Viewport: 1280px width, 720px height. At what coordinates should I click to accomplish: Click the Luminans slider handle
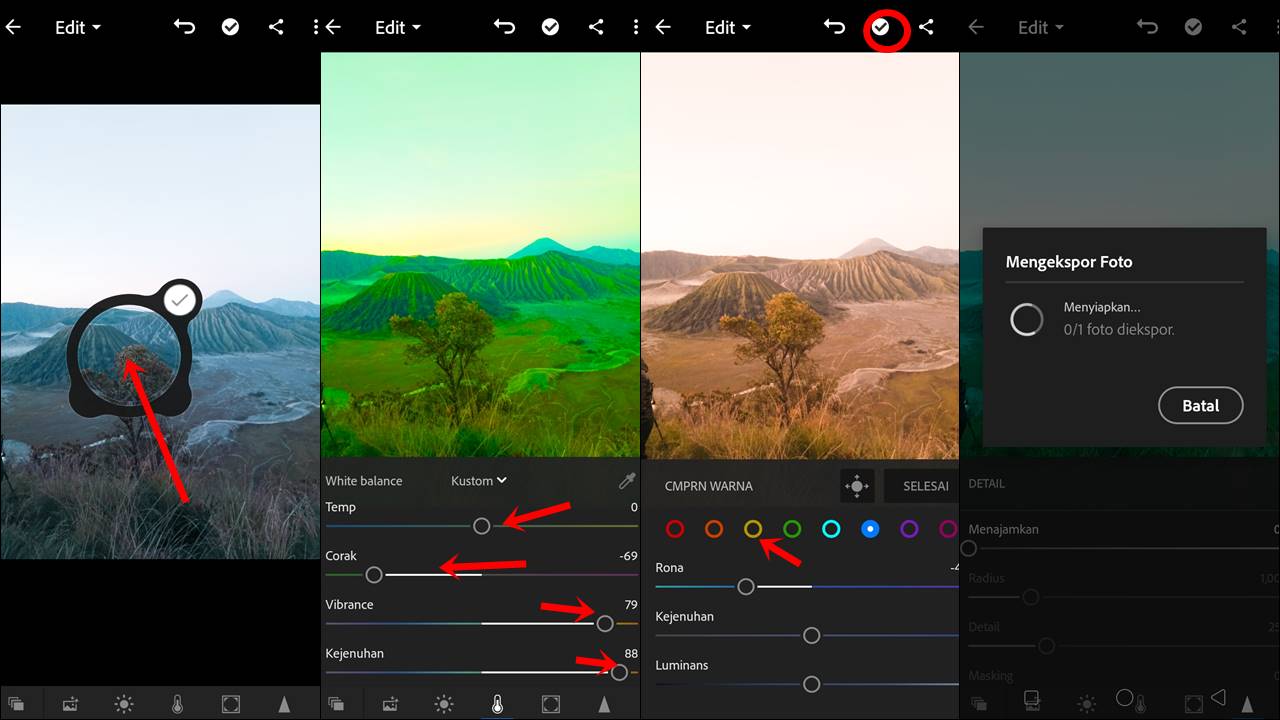click(812, 685)
